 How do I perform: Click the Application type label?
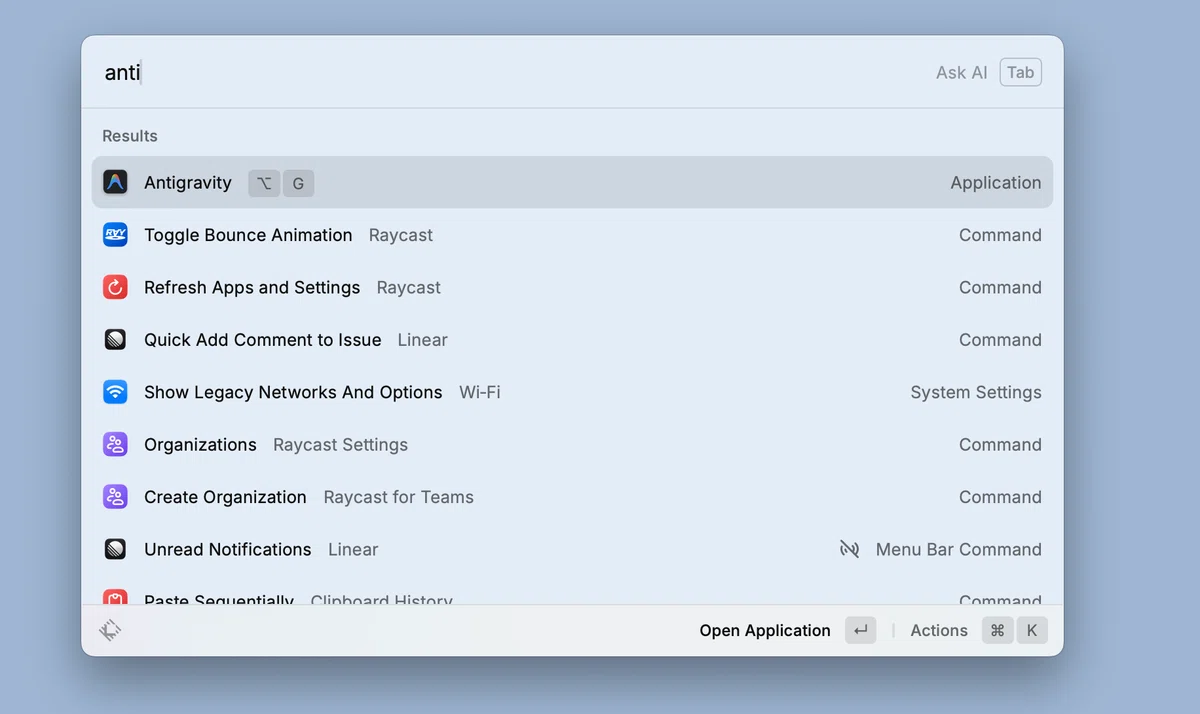tap(996, 182)
